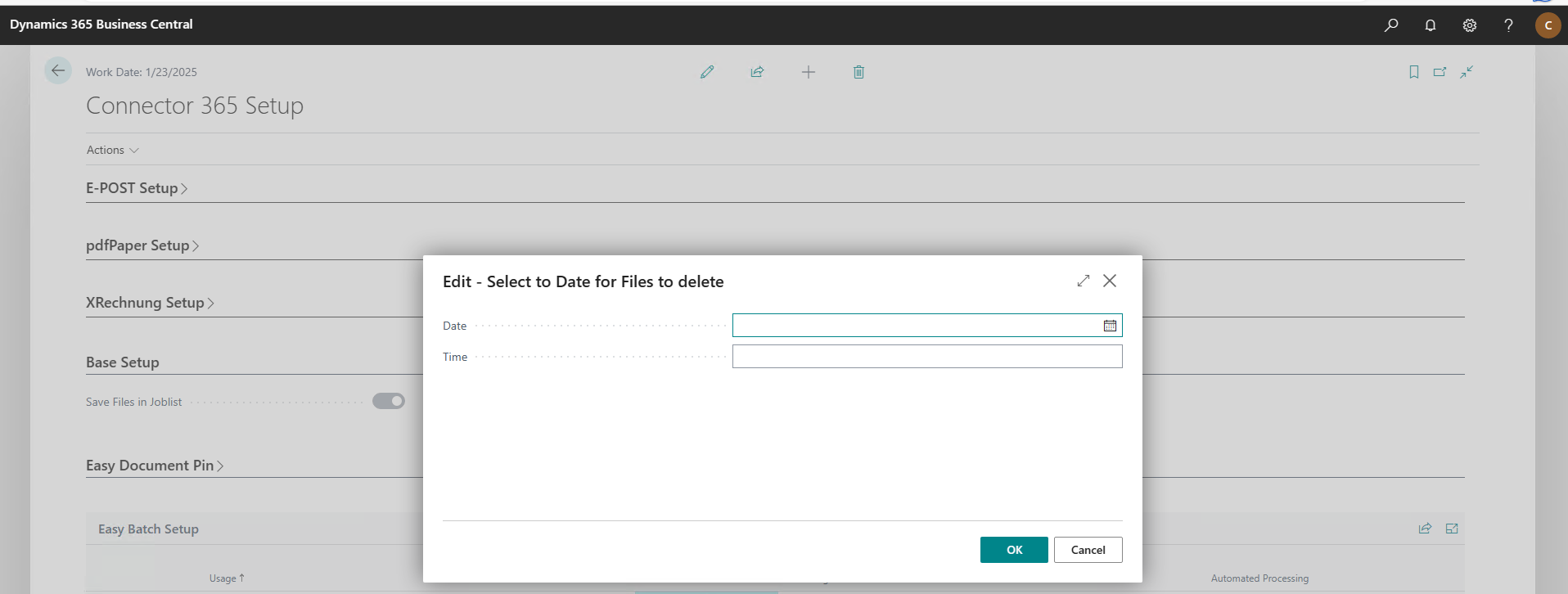Click share icon in Easy Batch Setup
The height and width of the screenshot is (594, 1568).
pyautogui.click(x=1425, y=529)
